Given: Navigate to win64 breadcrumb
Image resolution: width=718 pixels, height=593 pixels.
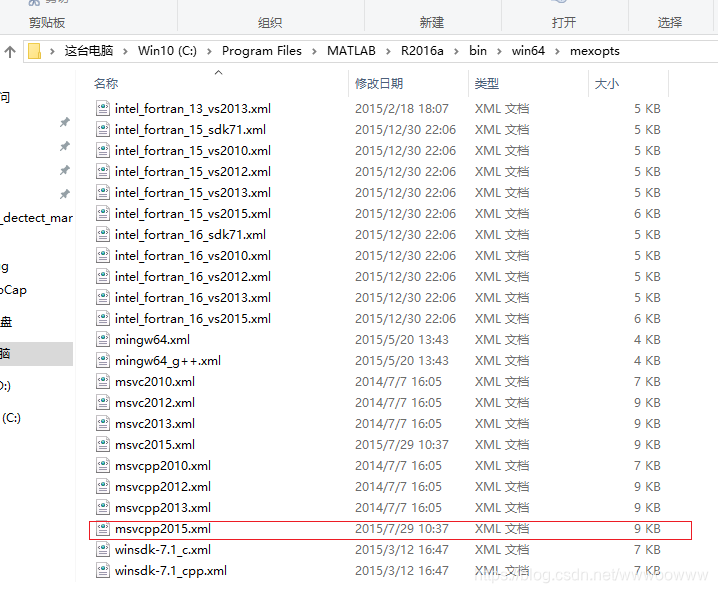Looking at the screenshot, I should pos(528,51).
